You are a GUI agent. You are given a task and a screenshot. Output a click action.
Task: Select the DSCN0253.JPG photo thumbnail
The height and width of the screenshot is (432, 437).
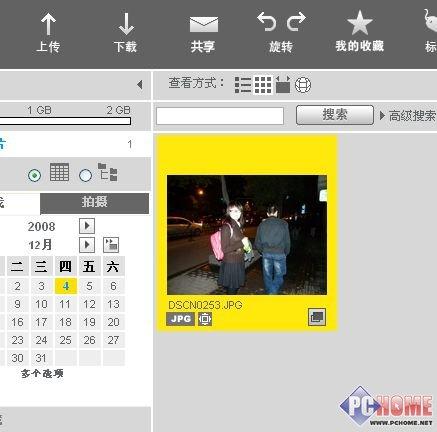(x=247, y=235)
